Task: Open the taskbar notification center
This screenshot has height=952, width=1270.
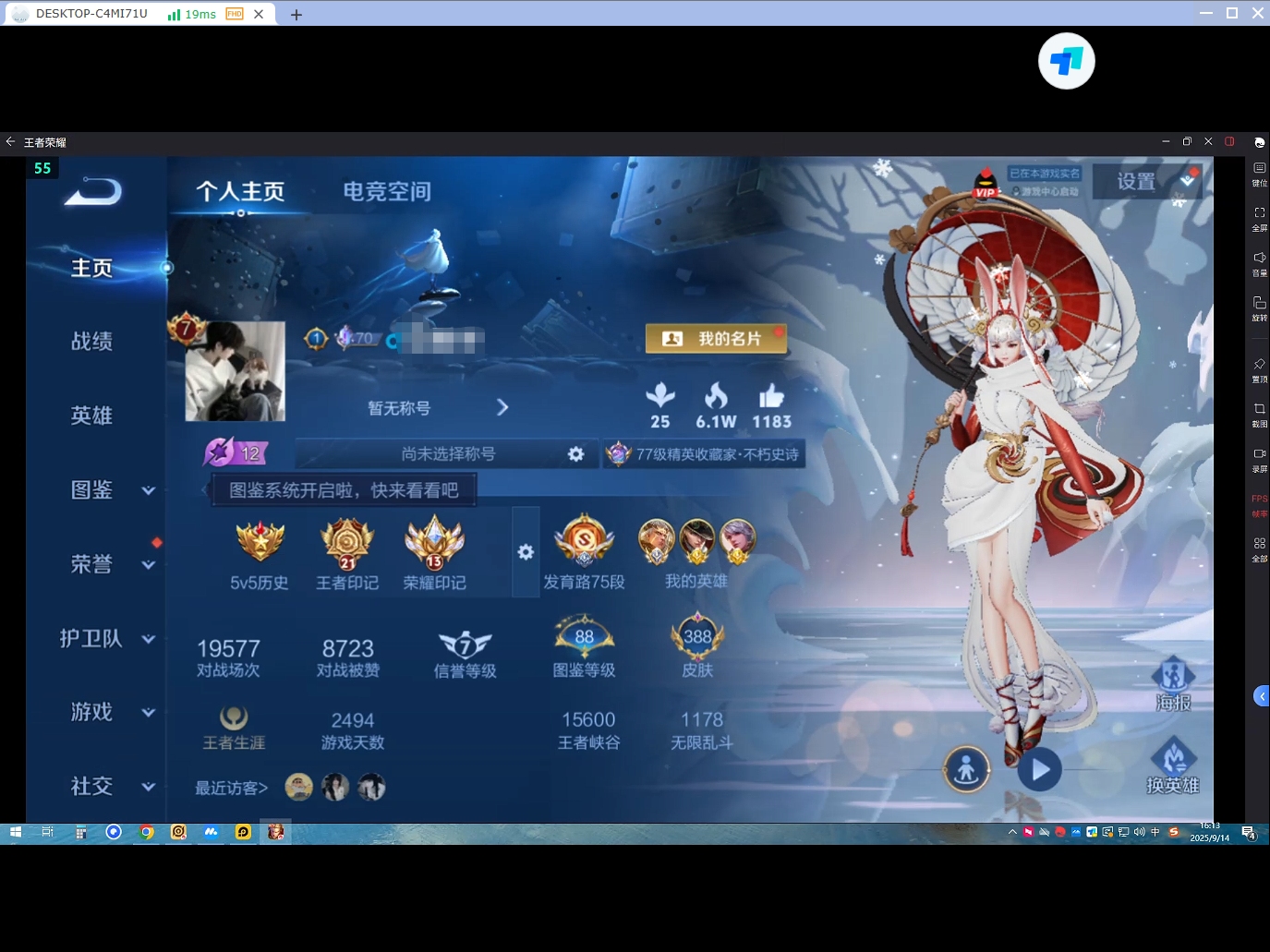Action: click(x=1249, y=833)
